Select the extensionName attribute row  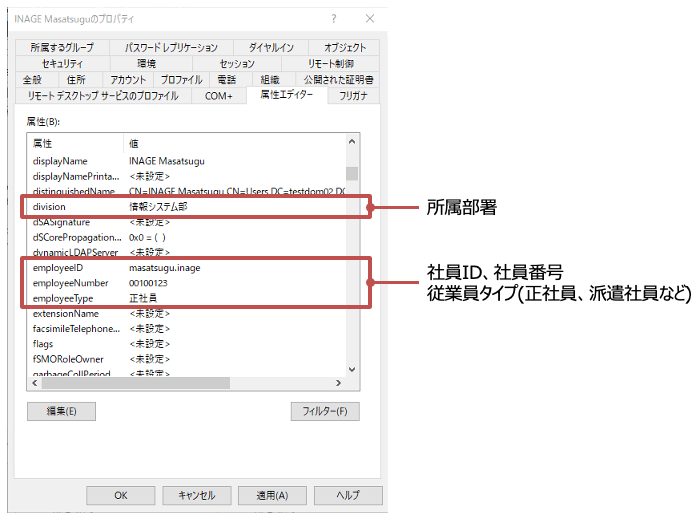pos(187,313)
